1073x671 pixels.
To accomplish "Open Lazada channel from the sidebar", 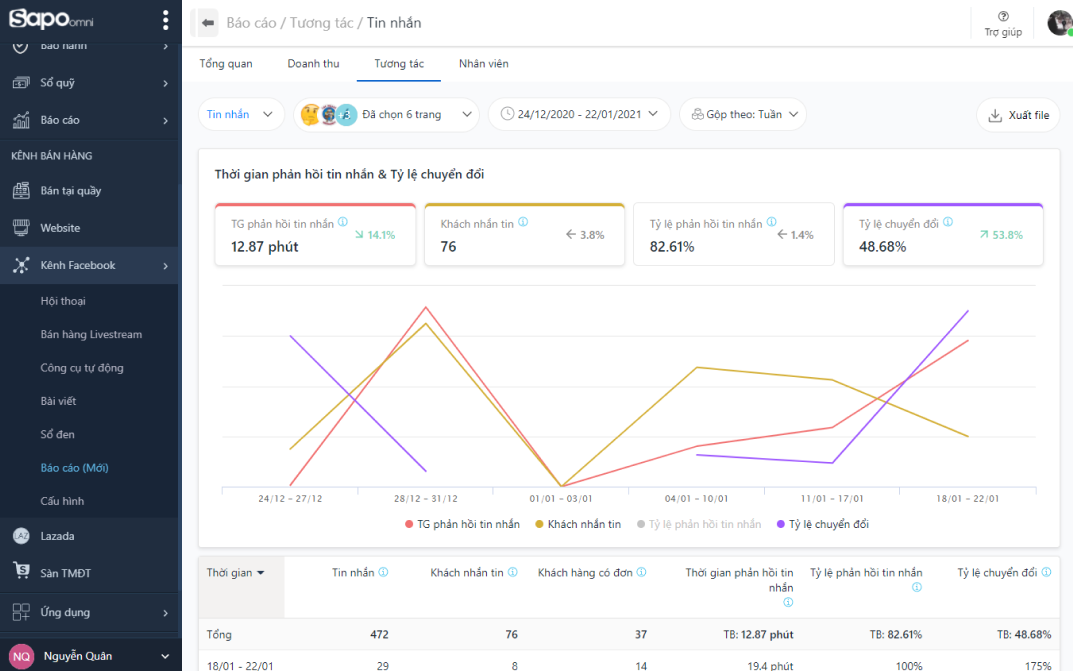I will pos(58,536).
